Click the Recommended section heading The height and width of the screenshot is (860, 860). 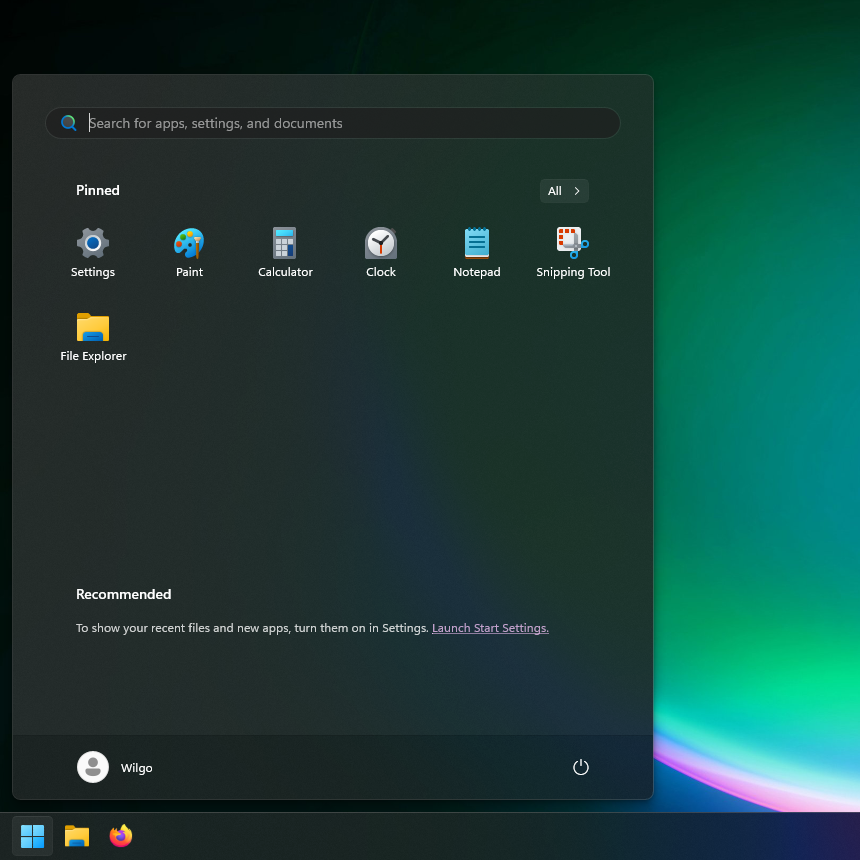tap(123, 594)
